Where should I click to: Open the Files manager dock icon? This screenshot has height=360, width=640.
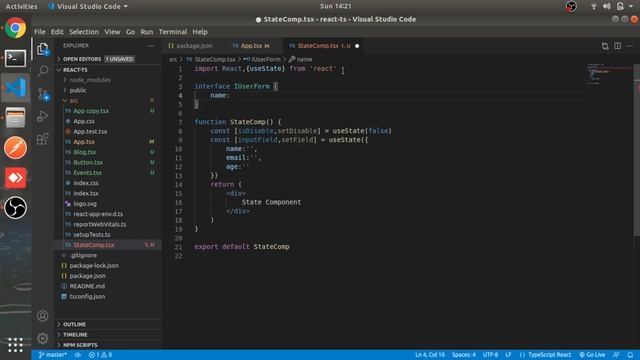[x=16, y=118]
